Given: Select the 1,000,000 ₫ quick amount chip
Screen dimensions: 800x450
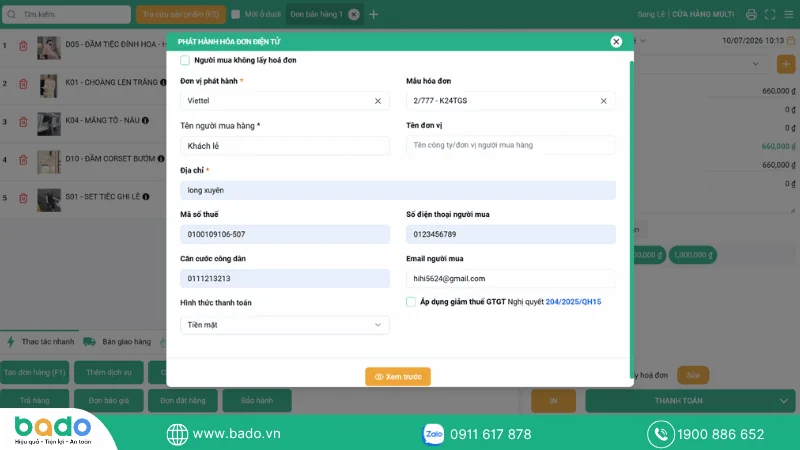Looking at the screenshot, I should [693, 255].
